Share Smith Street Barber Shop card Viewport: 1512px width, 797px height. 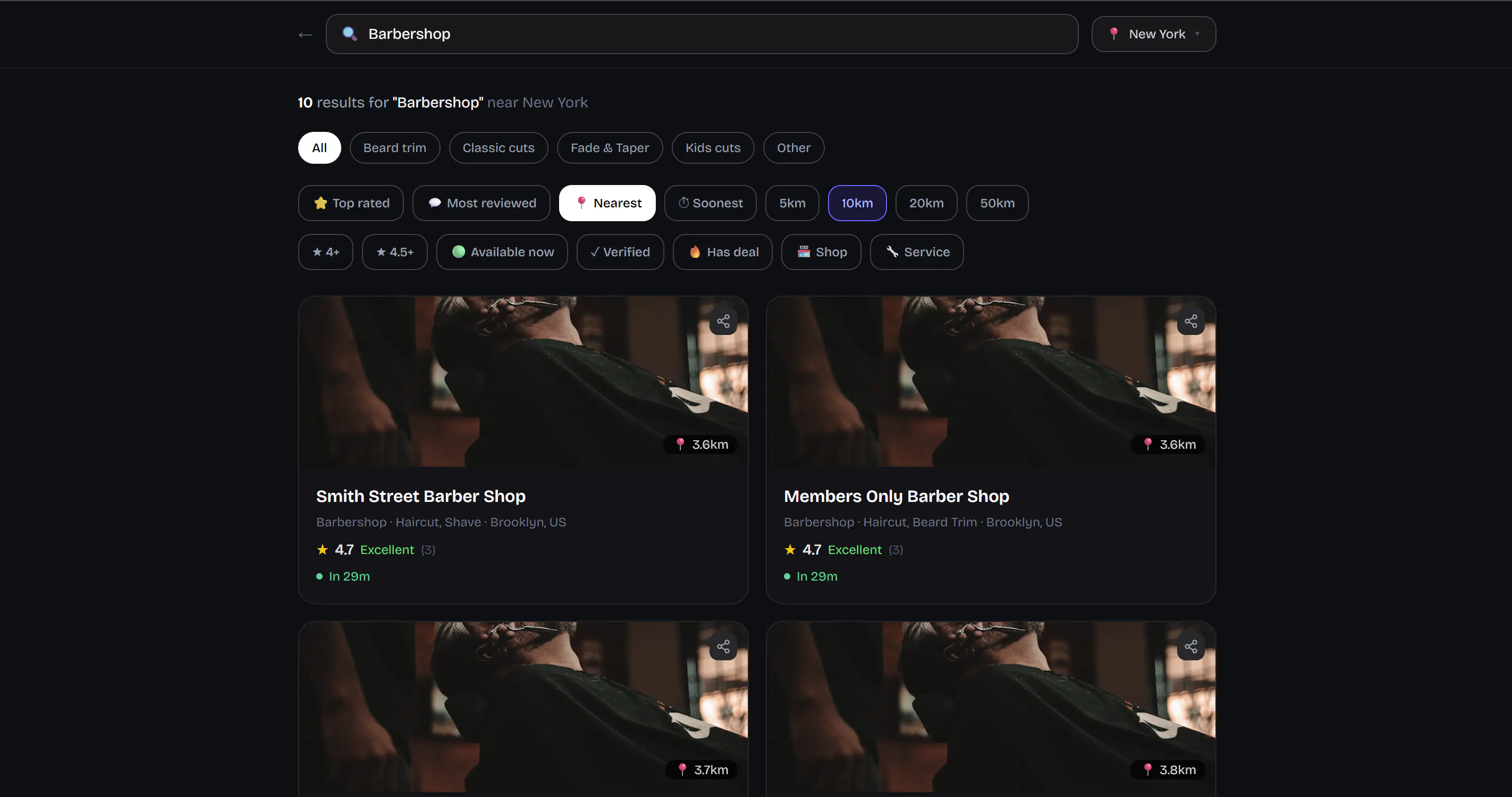click(x=723, y=321)
